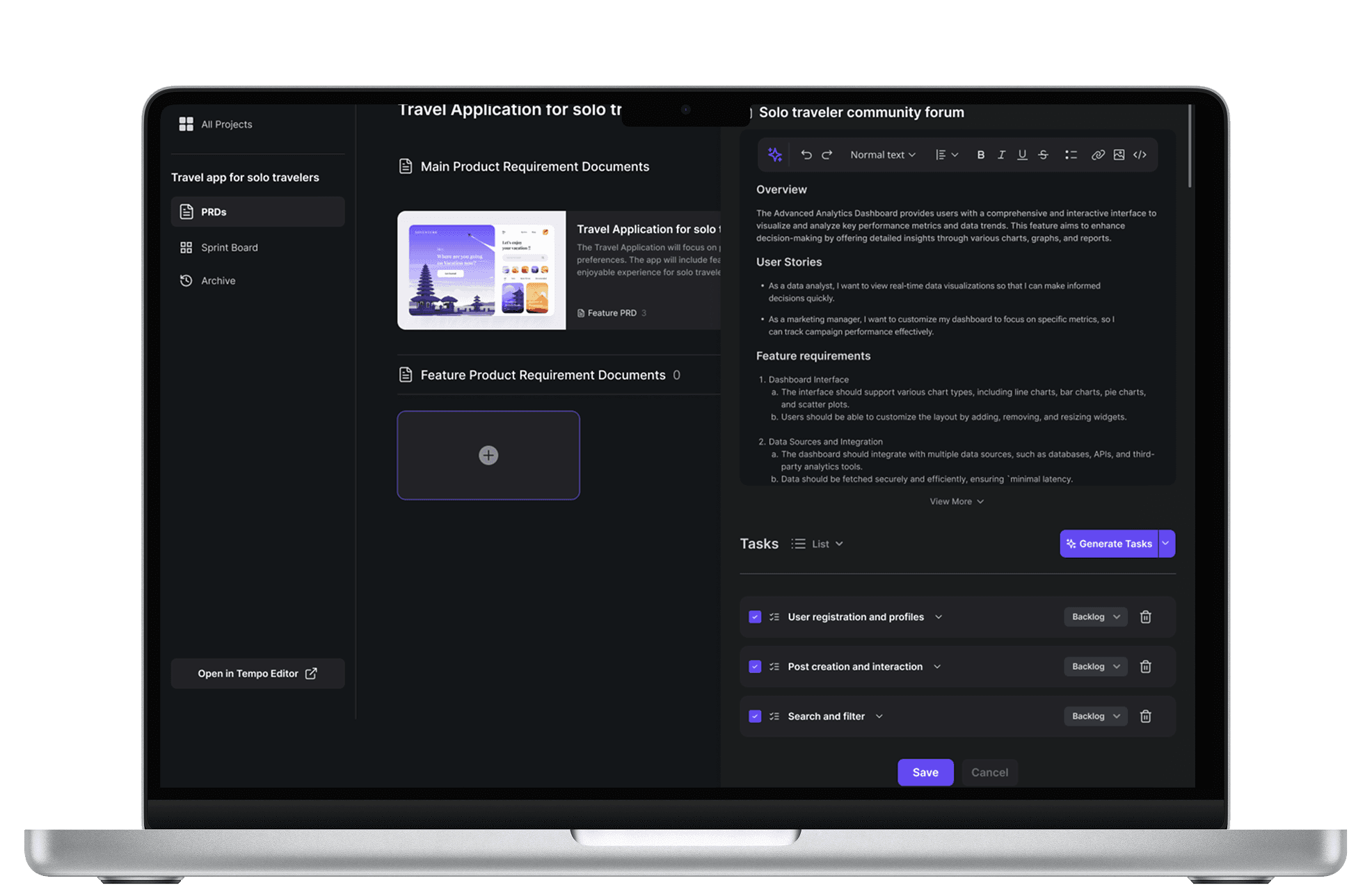The width and height of the screenshot is (1372, 892).
Task: Insert code block with the code icon
Action: pyautogui.click(x=1140, y=154)
